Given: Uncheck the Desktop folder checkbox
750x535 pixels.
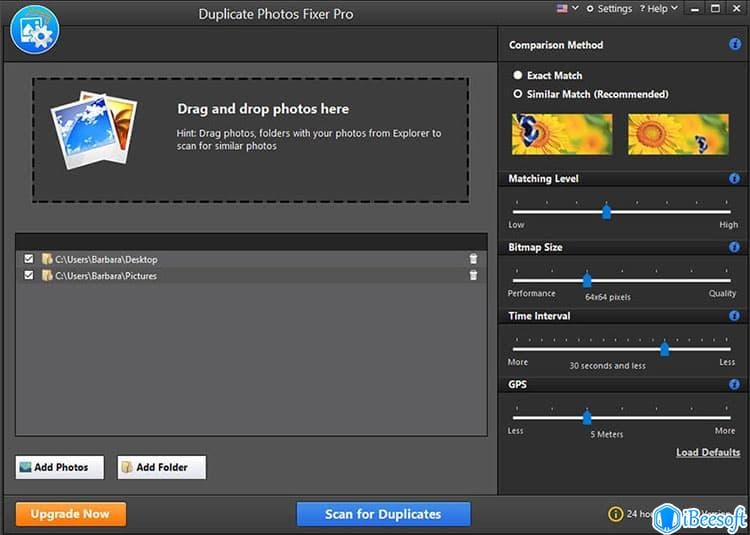Looking at the screenshot, I should pos(29,259).
